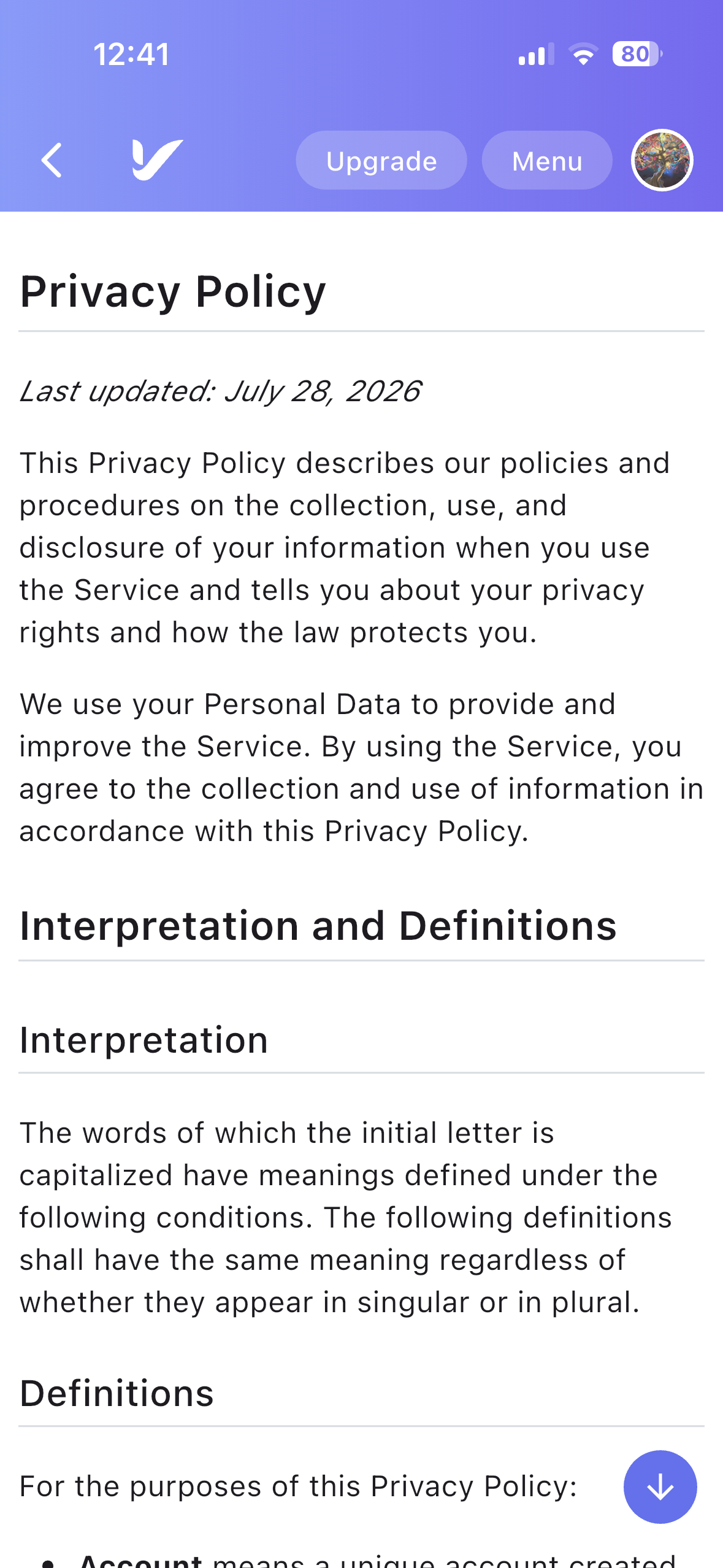Tap the back arrow in header
The height and width of the screenshot is (1568, 723).
coord(52,160)
